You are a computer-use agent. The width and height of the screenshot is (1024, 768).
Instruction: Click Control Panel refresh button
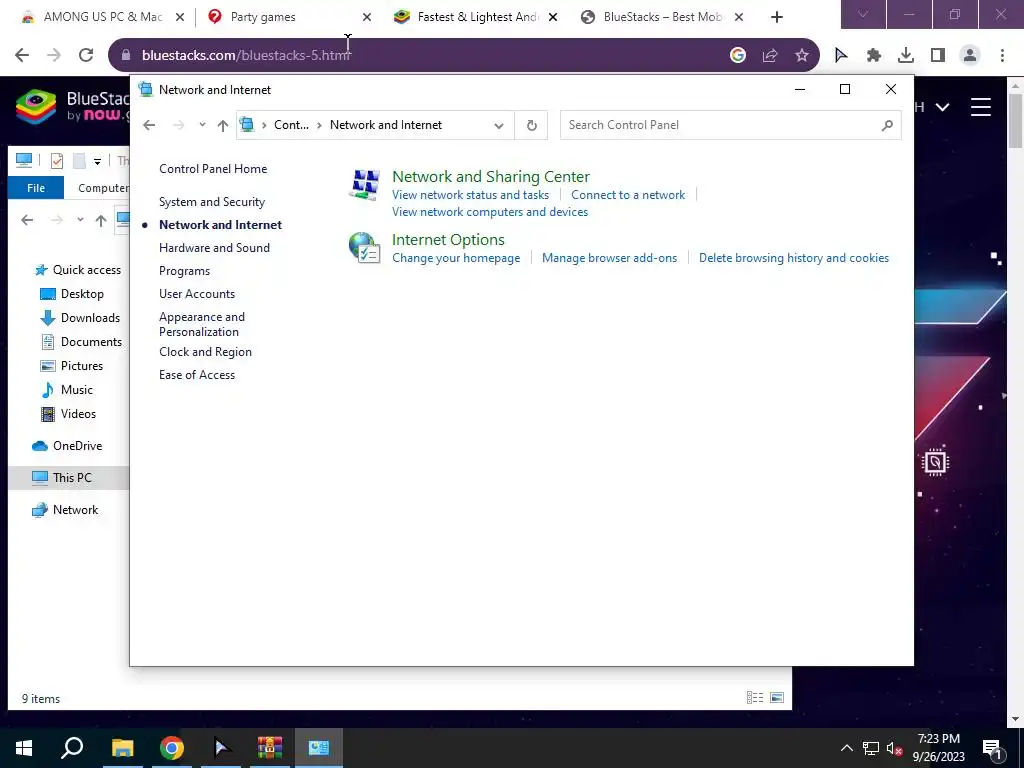coord(532,125)
